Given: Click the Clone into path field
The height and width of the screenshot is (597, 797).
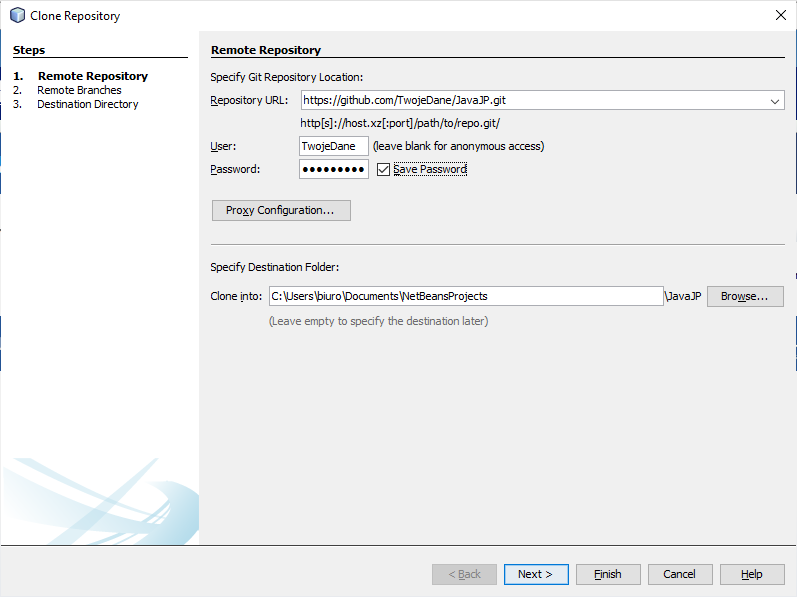Looking at the screenshot, I should pos(465,296).
